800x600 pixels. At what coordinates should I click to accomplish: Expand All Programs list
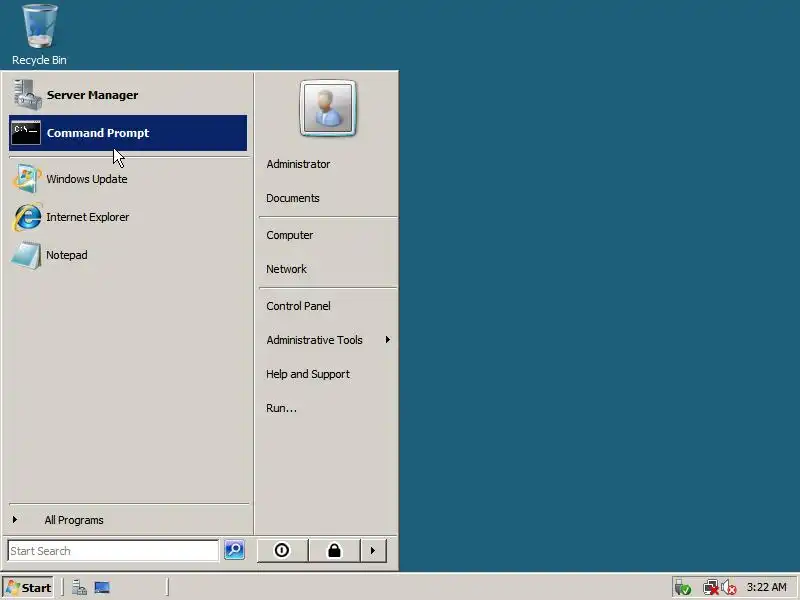tap(128, 520)
